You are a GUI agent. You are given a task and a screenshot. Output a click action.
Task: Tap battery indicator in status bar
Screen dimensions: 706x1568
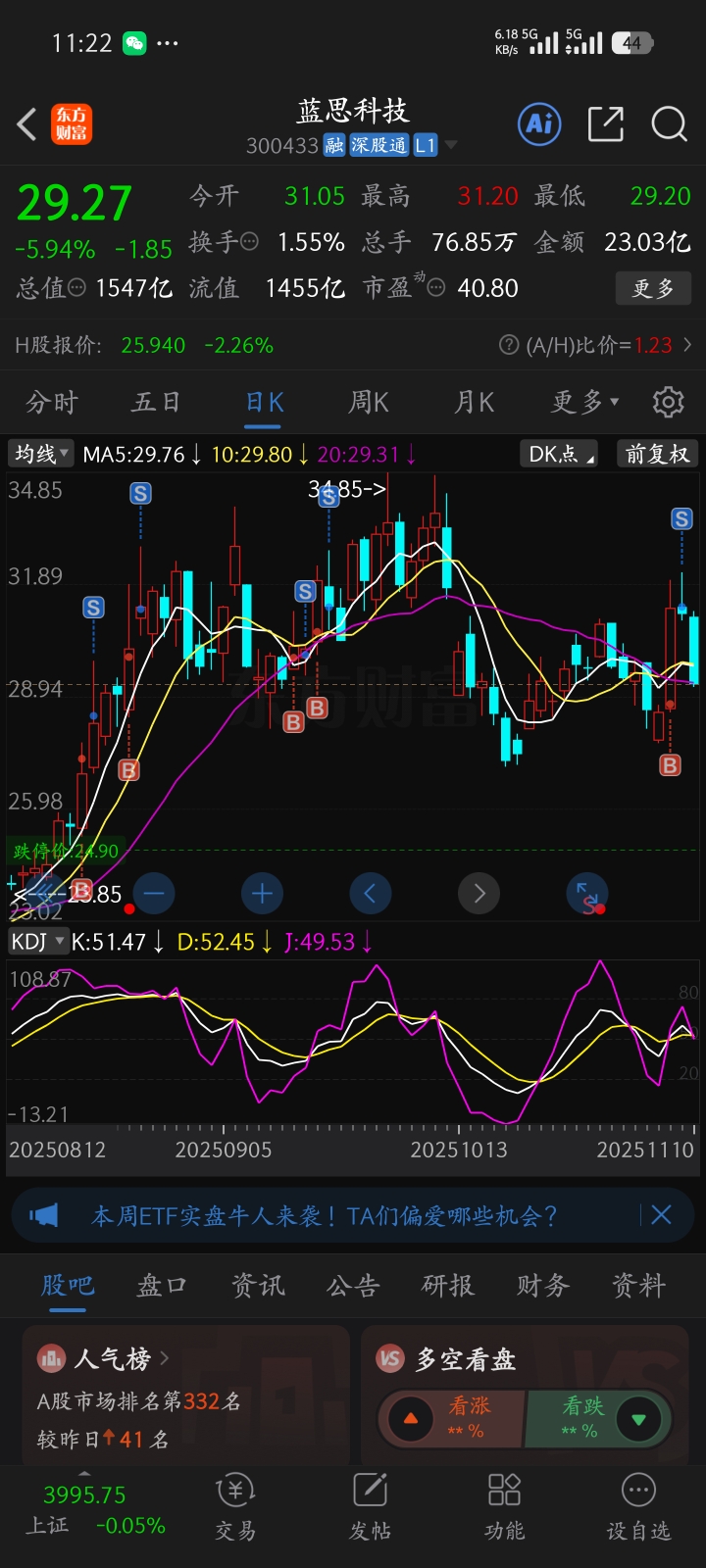pos(631,43)
